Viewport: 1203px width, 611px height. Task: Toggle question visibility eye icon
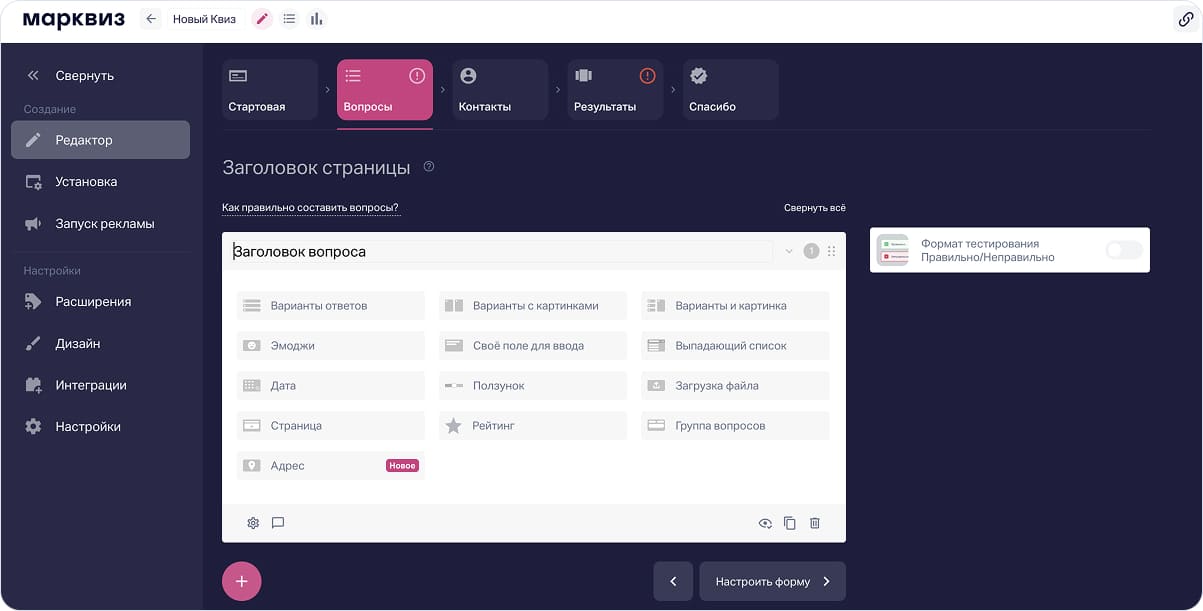click(765, 523)
